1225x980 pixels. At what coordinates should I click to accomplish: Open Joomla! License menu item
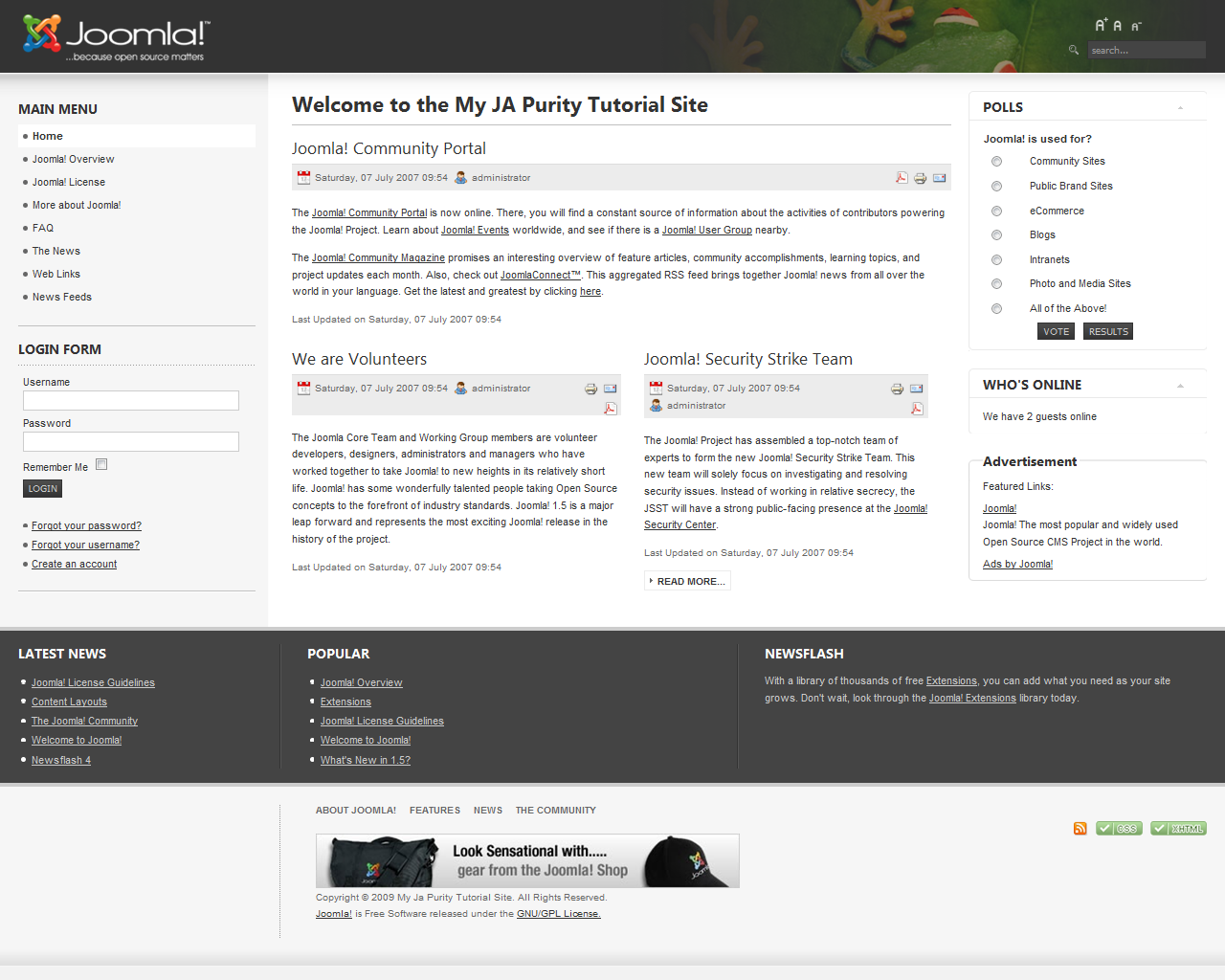point(69,182)
